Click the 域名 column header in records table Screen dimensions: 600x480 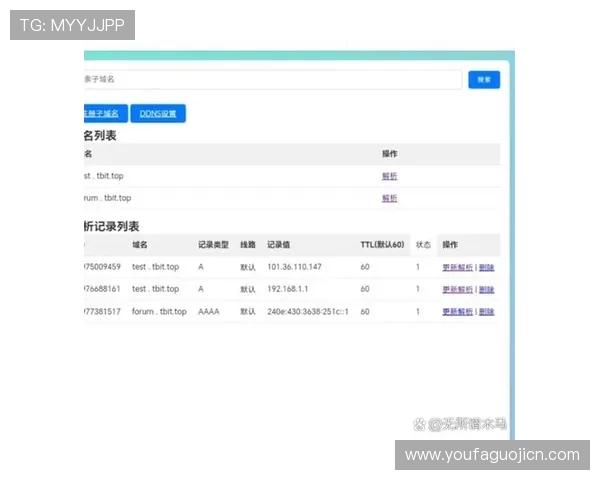140,245
